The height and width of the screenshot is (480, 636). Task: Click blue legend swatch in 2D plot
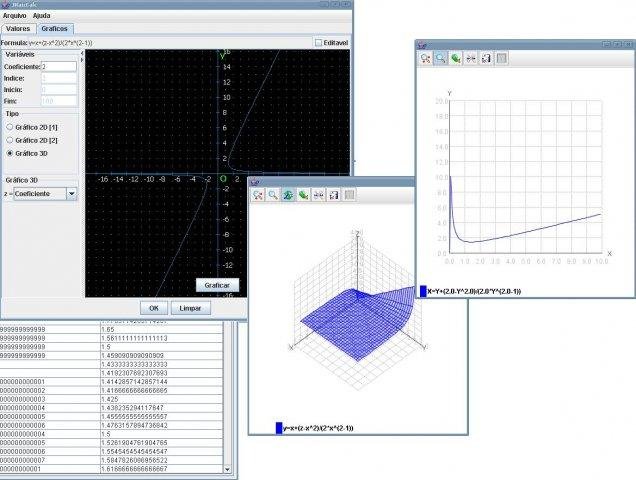point(423,291)
